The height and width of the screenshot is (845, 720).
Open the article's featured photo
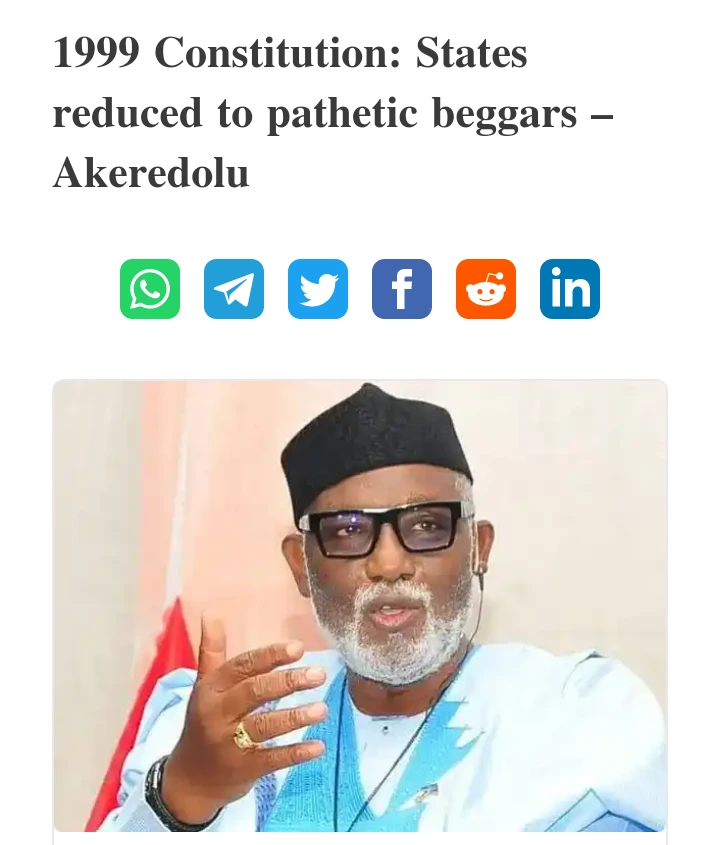coord(360,606)
